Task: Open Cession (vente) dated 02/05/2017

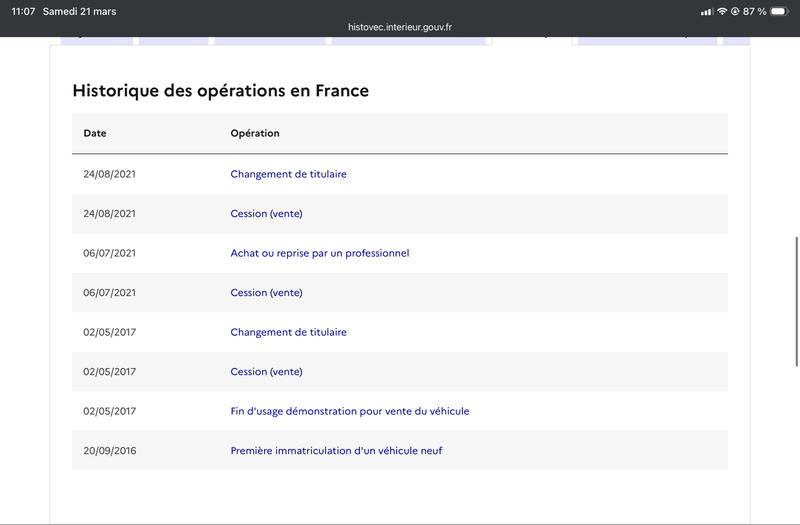Action: 266,372
